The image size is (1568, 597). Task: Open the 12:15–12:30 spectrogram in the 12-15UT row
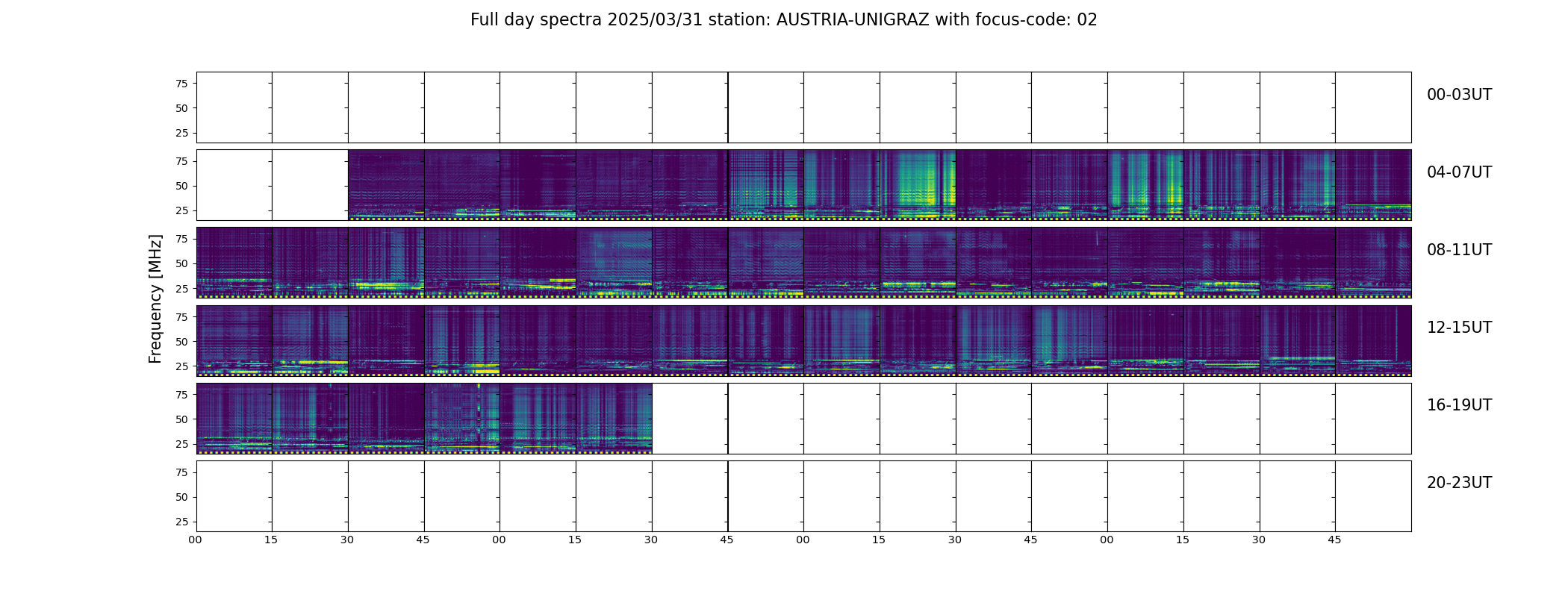(310, 340)
